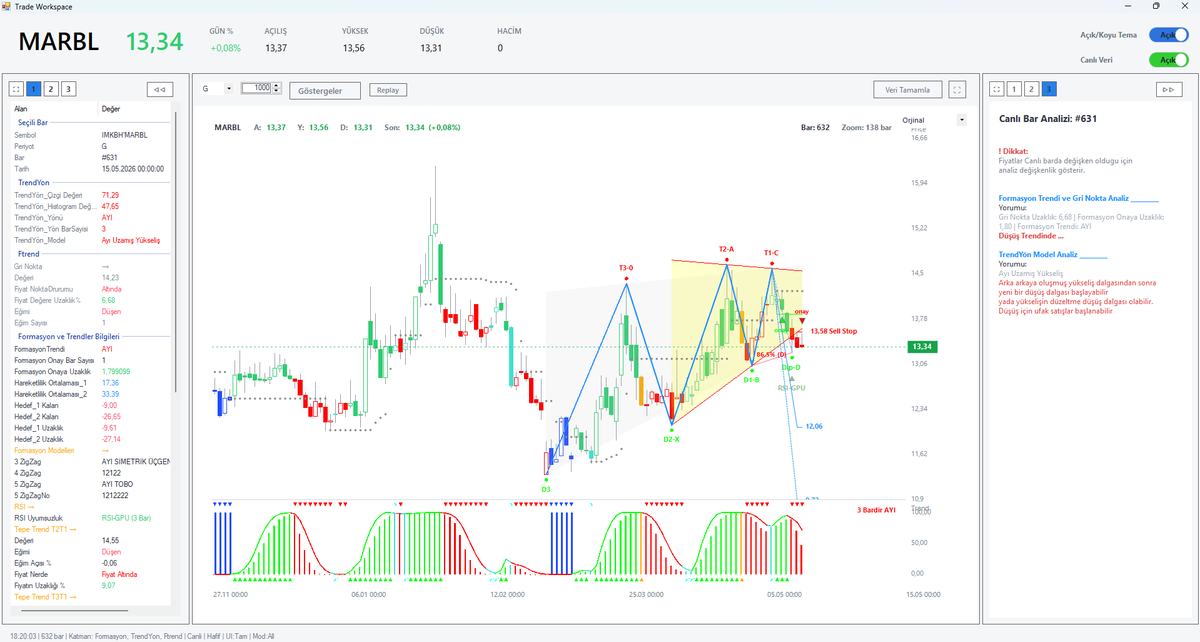Click the right panel fullscreen expand icon
The image size is (1200, 642).
[x=996, y=89]
